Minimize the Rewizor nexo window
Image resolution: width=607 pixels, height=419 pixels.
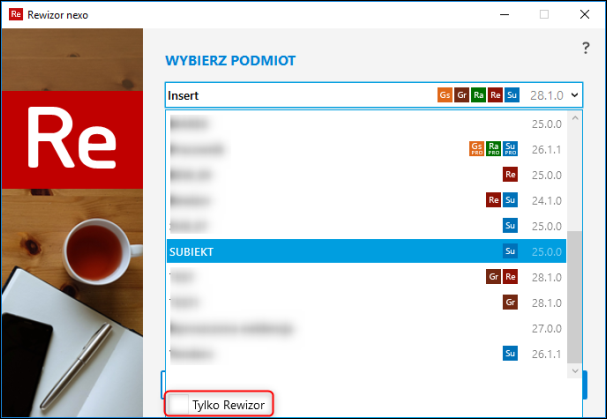coord(504,14)
